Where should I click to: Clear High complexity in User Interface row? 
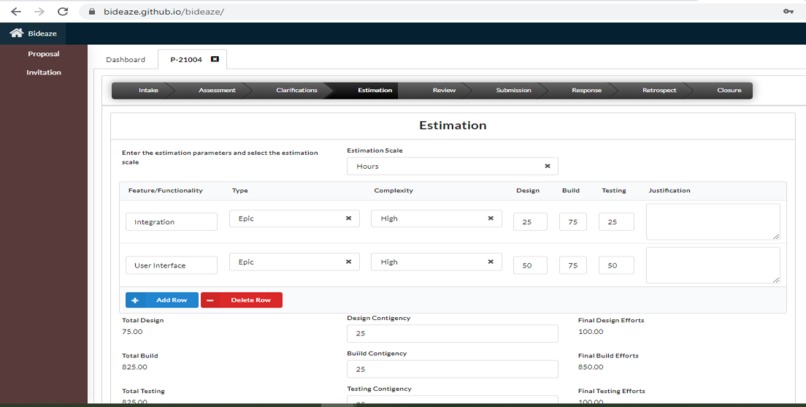tap(490, 262)
